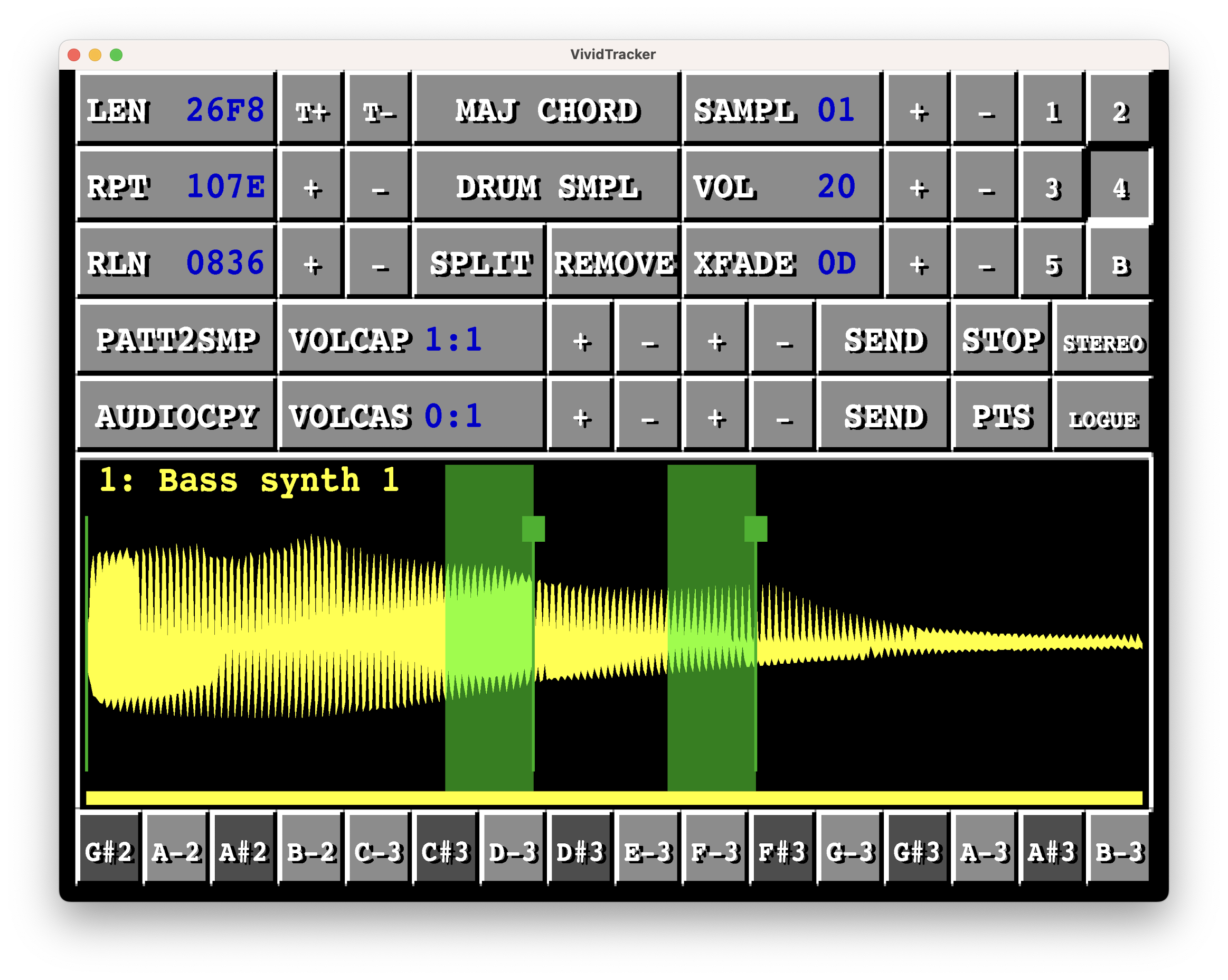The image size is (1228, 980).
Task: Decrease VOL value with minus button
Action: (x=985, y=186)
